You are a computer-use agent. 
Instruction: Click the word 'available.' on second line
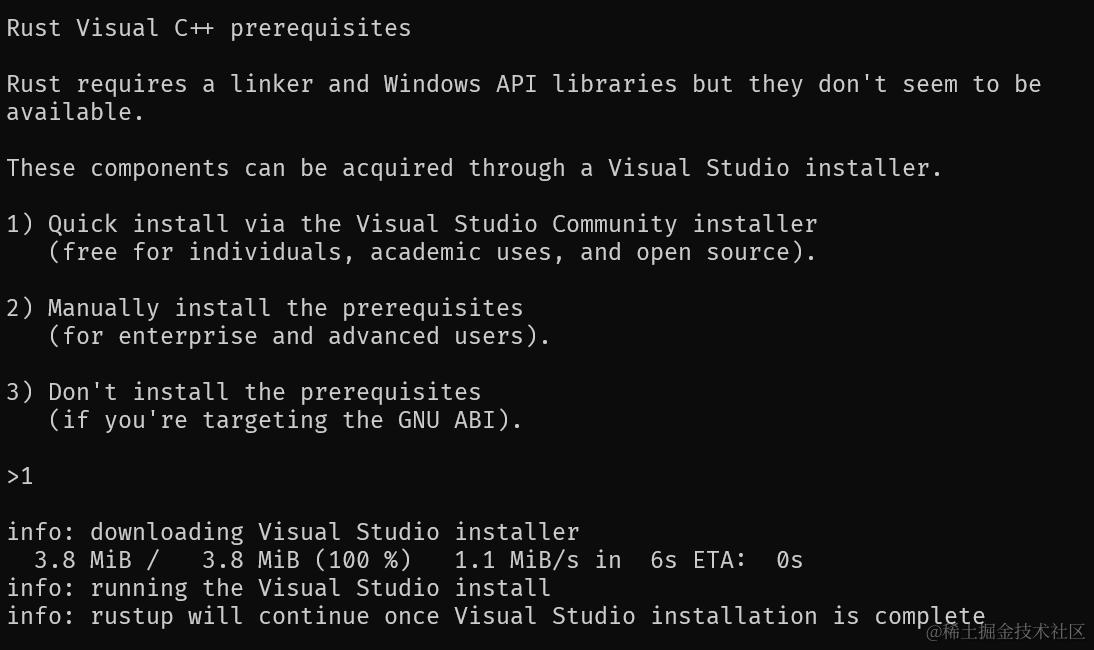pos(75,112)
